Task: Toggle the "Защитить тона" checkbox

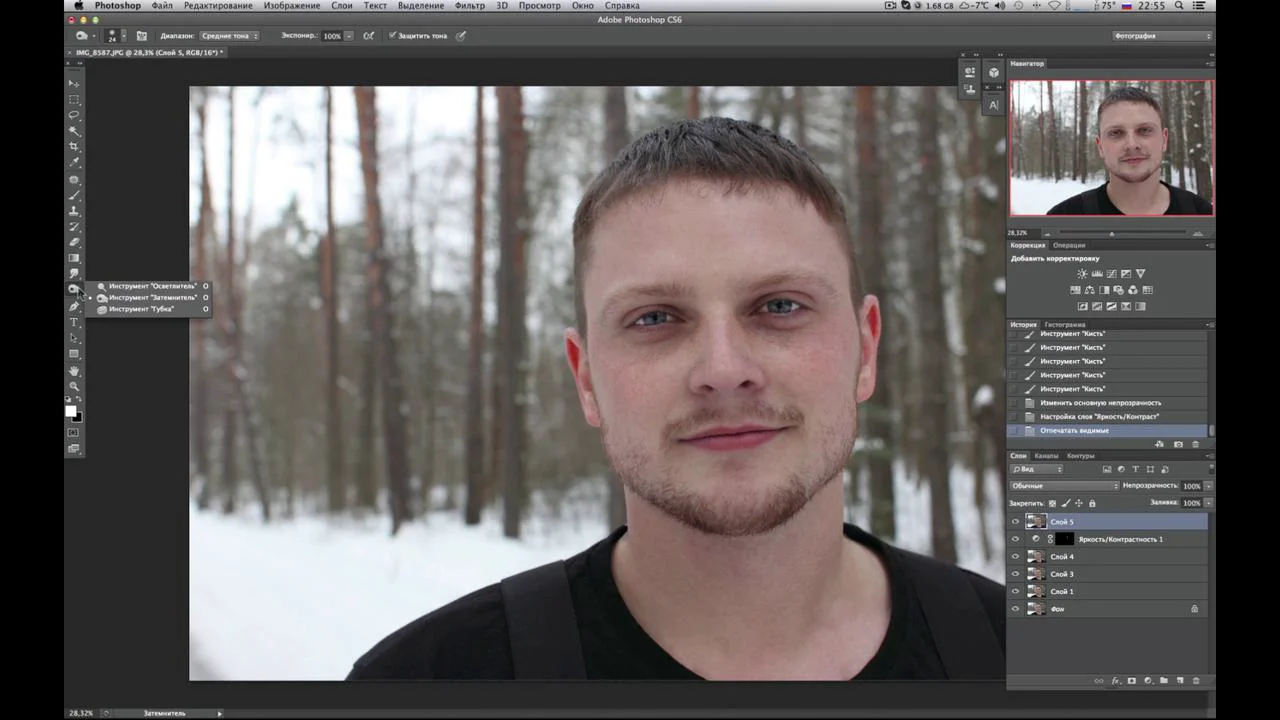Action: coord(392,36)
